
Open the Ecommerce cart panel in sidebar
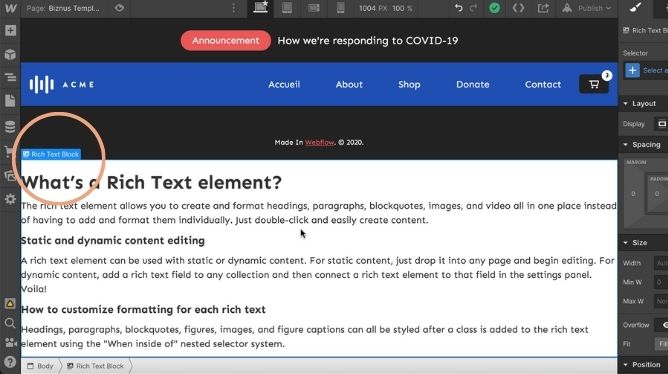coord(9,151)
